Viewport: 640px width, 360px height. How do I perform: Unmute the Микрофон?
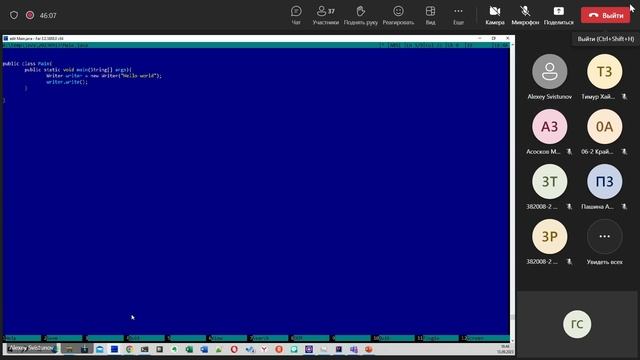[x=525, y=16]
